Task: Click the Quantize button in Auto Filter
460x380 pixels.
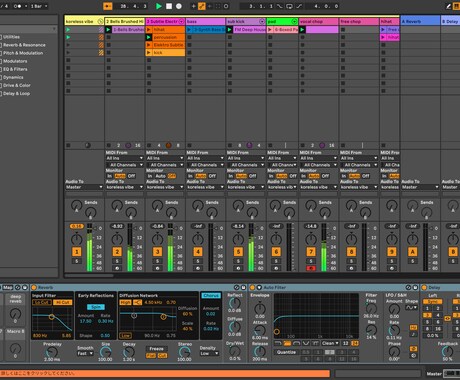Action: pos(286,352)
